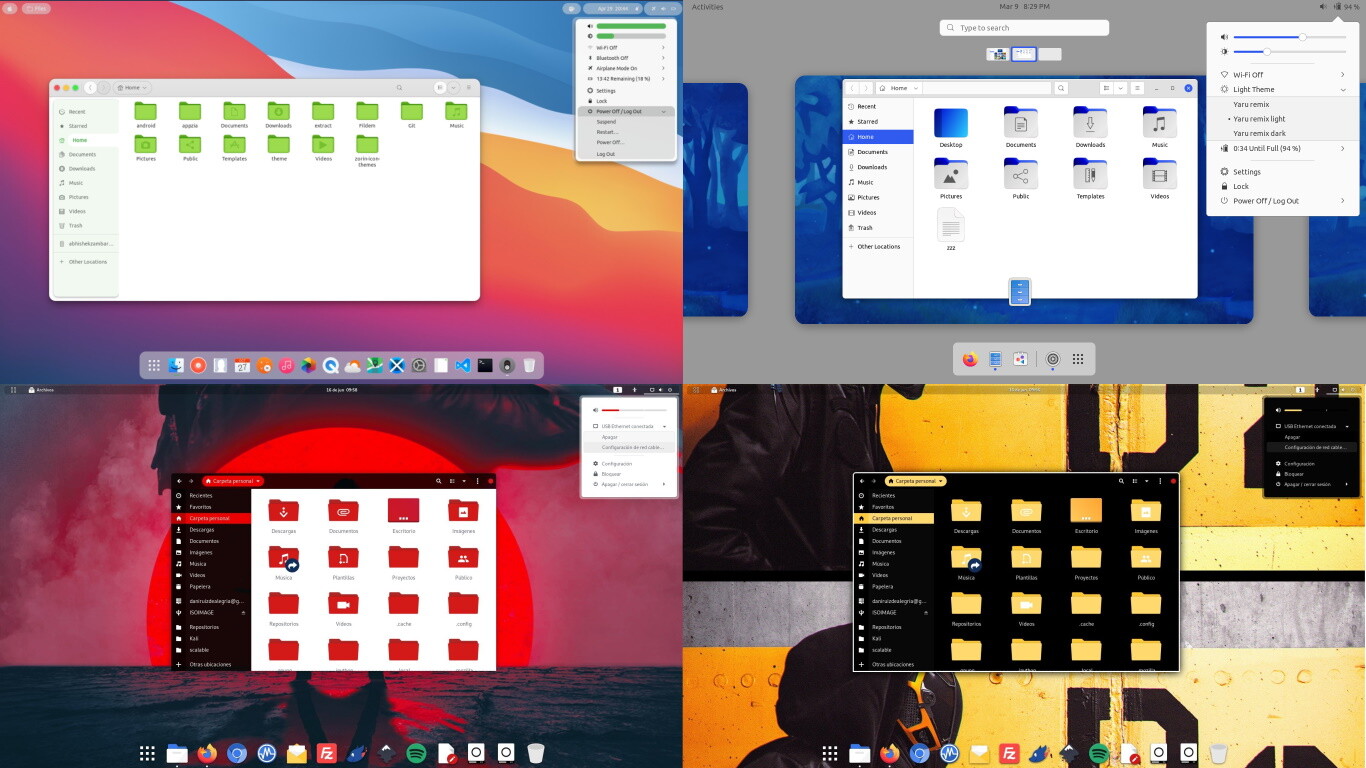Open Activities in the blue desktop top bar
This screenshot has height=768, width=1366.
707,7
